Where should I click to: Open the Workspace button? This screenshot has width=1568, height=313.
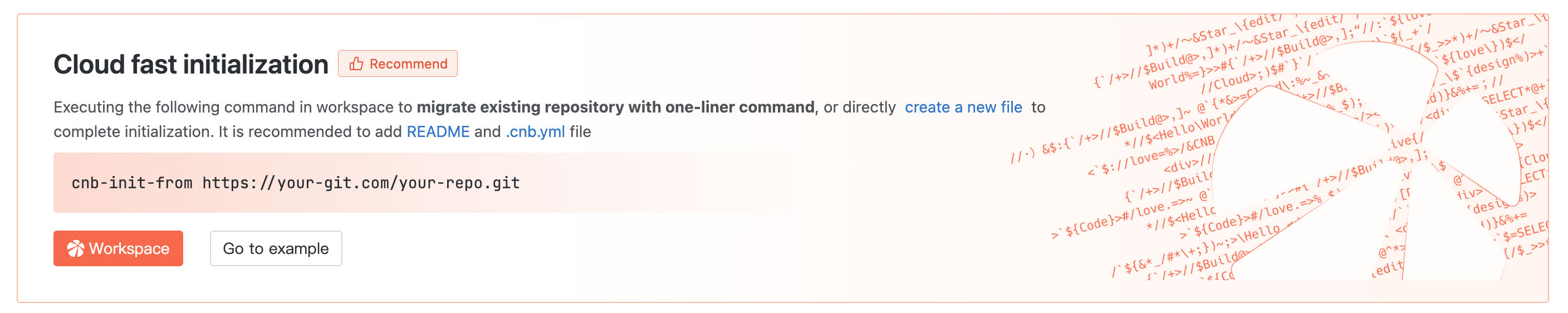pyautogui.click(x=118, y=248)
